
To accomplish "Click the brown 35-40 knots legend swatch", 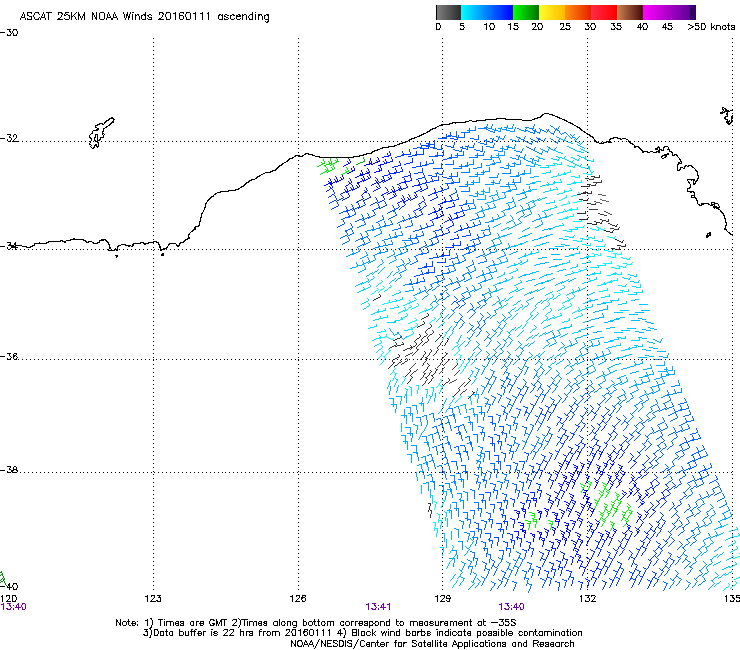I will point(630,12).
